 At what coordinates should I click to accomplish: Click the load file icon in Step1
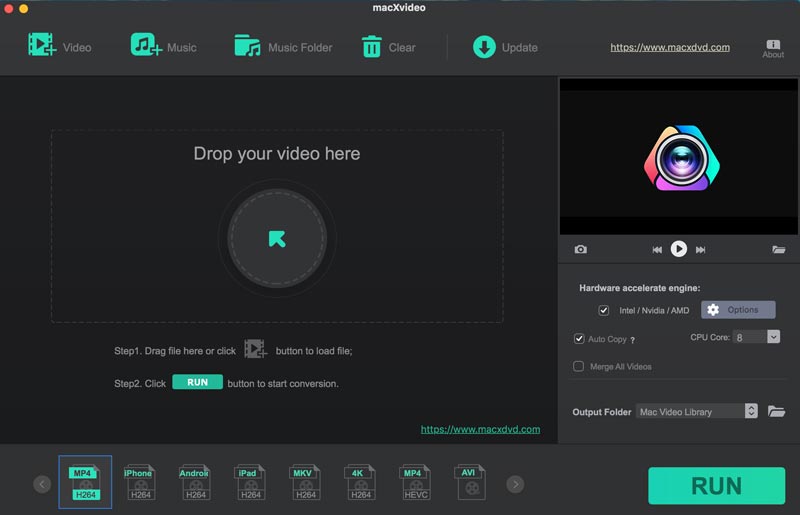click(255, 349)
